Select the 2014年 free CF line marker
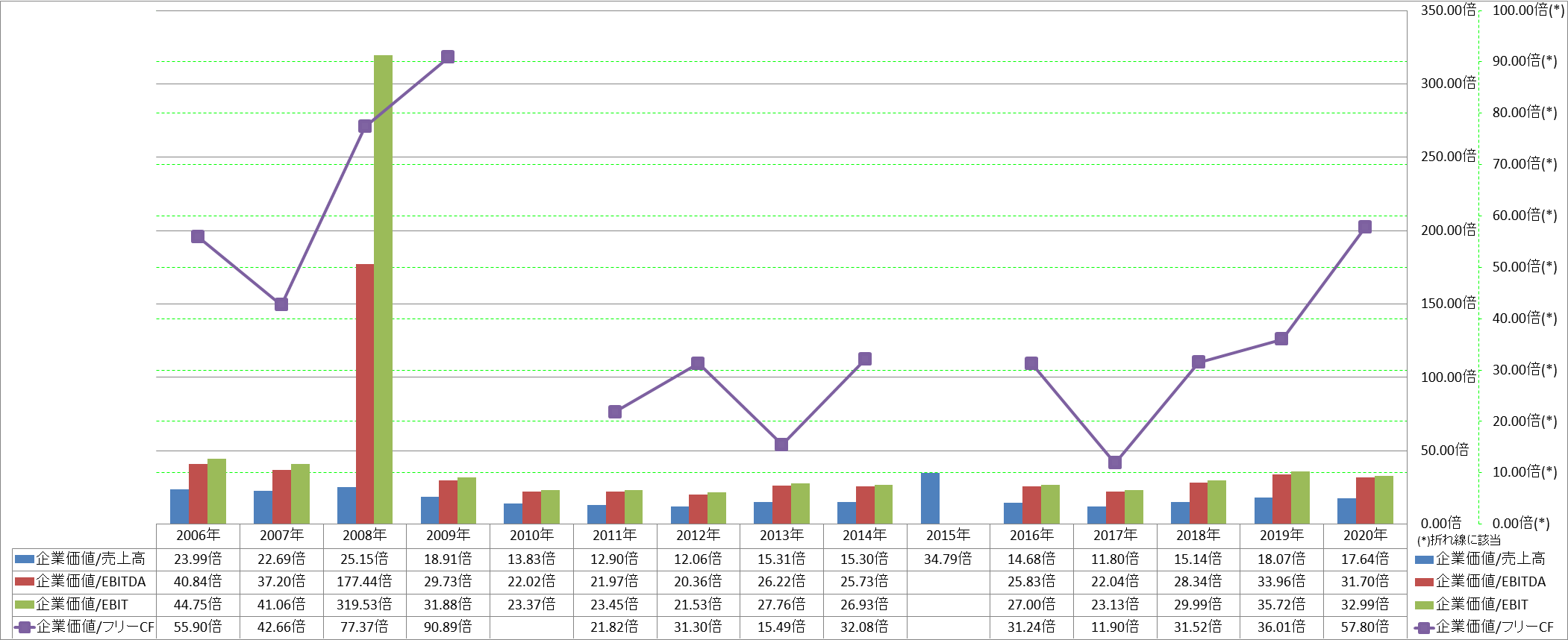The height and width of the screenshot is (640, 1568). click(x=865, y=359)
